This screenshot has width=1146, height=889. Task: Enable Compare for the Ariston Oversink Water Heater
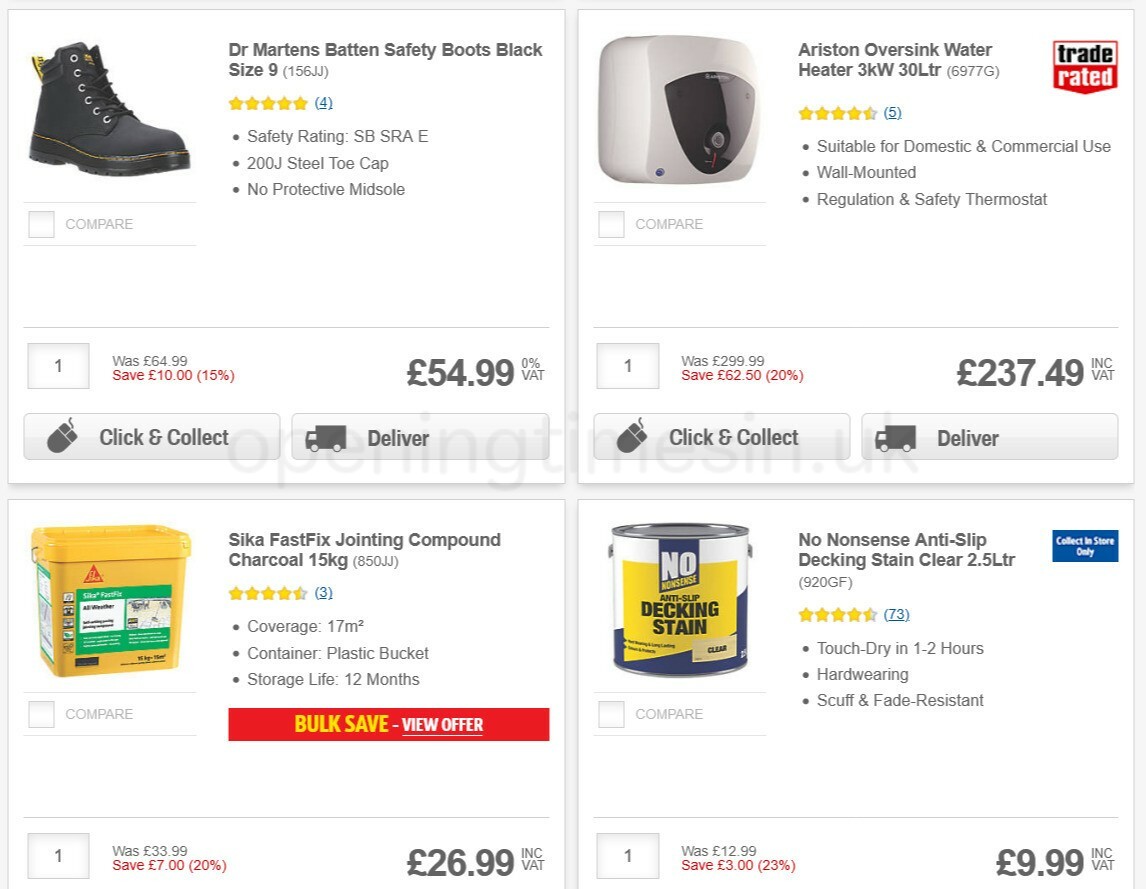610,224
